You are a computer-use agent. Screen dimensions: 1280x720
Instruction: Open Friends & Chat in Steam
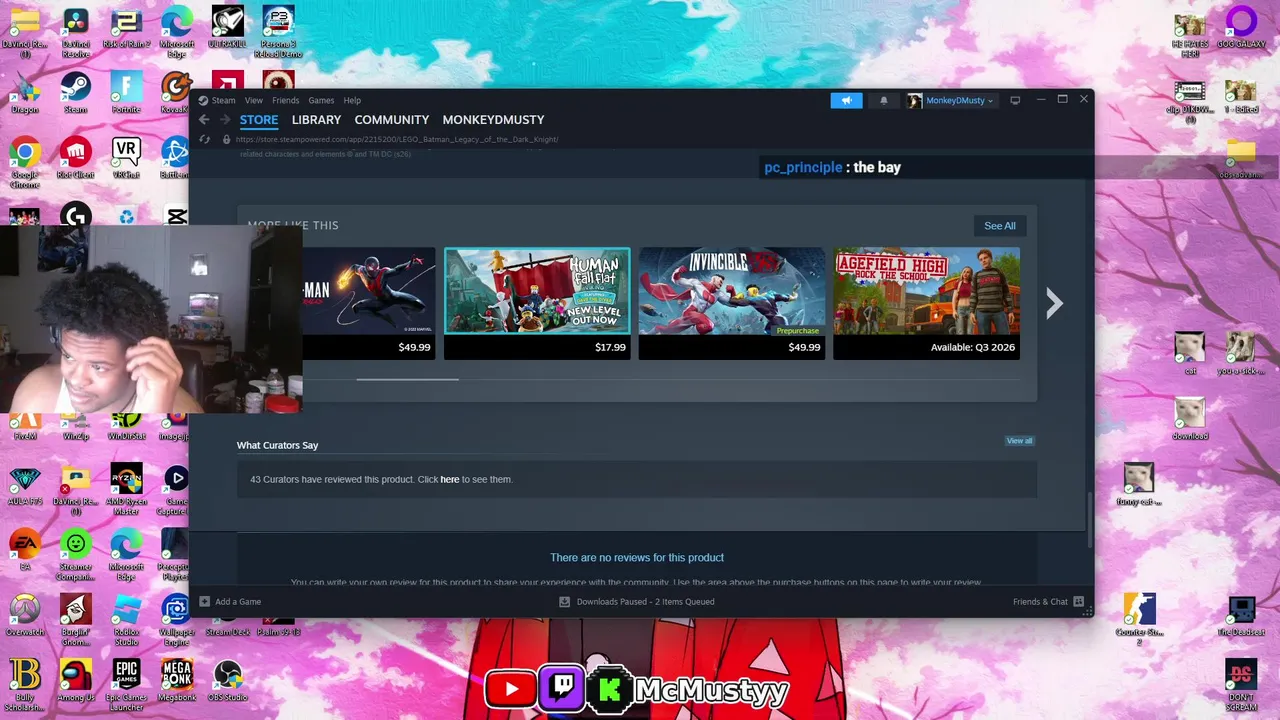[x=1048, y=602]
